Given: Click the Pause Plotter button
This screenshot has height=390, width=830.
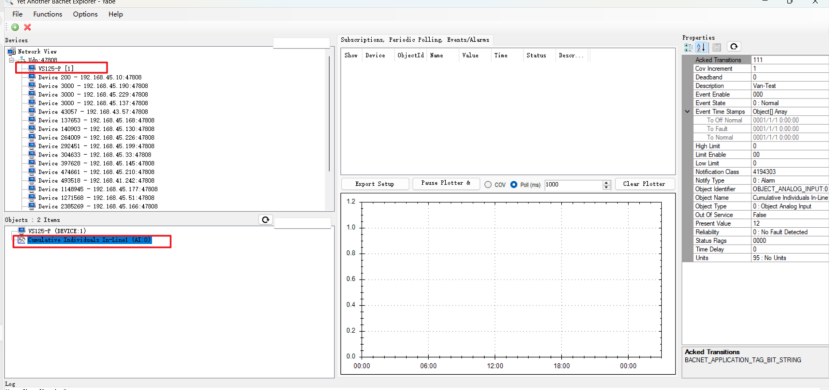Looking at the screenshot, I should (446, 183).
